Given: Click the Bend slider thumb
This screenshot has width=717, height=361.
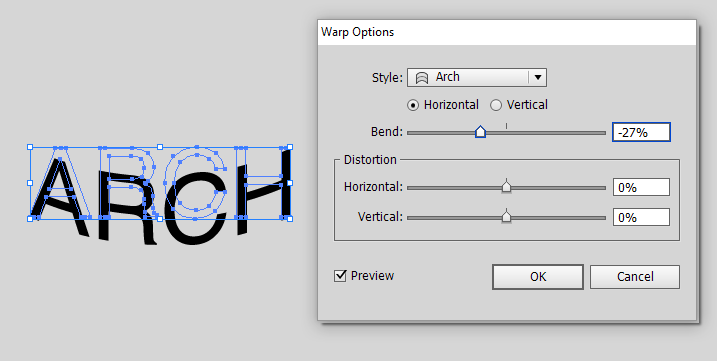Looking at the screenshot, I should click(480, 132).
